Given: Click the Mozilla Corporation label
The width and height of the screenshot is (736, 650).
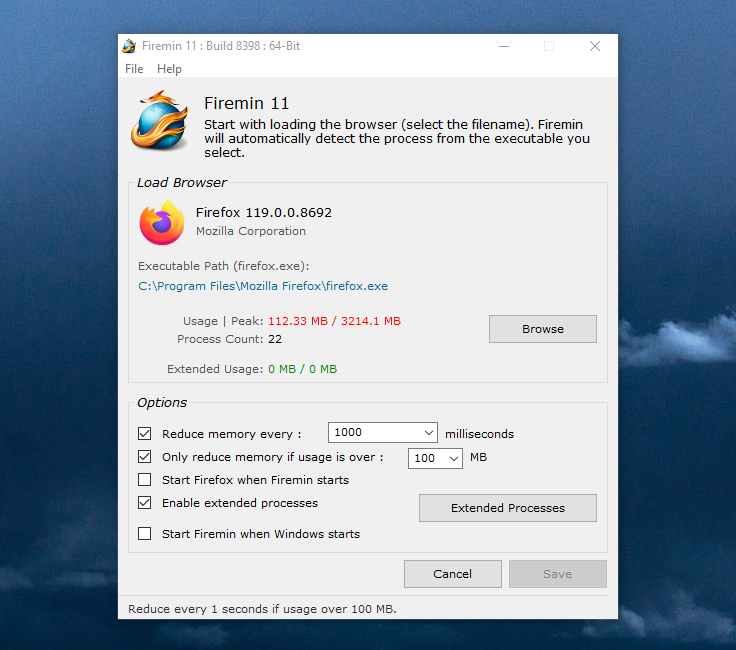Looking at the screenshot, I should pos(251,231).
